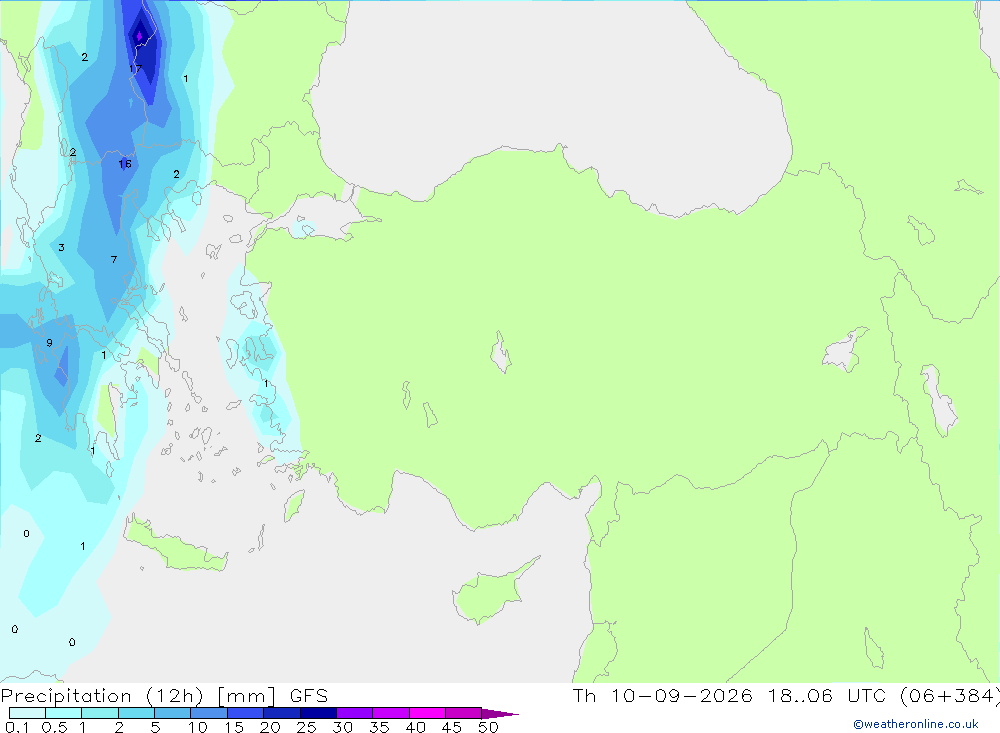The image size is (1000, 733).
Task: Click the legend tick label "0.5"
Action: [55, 727]
